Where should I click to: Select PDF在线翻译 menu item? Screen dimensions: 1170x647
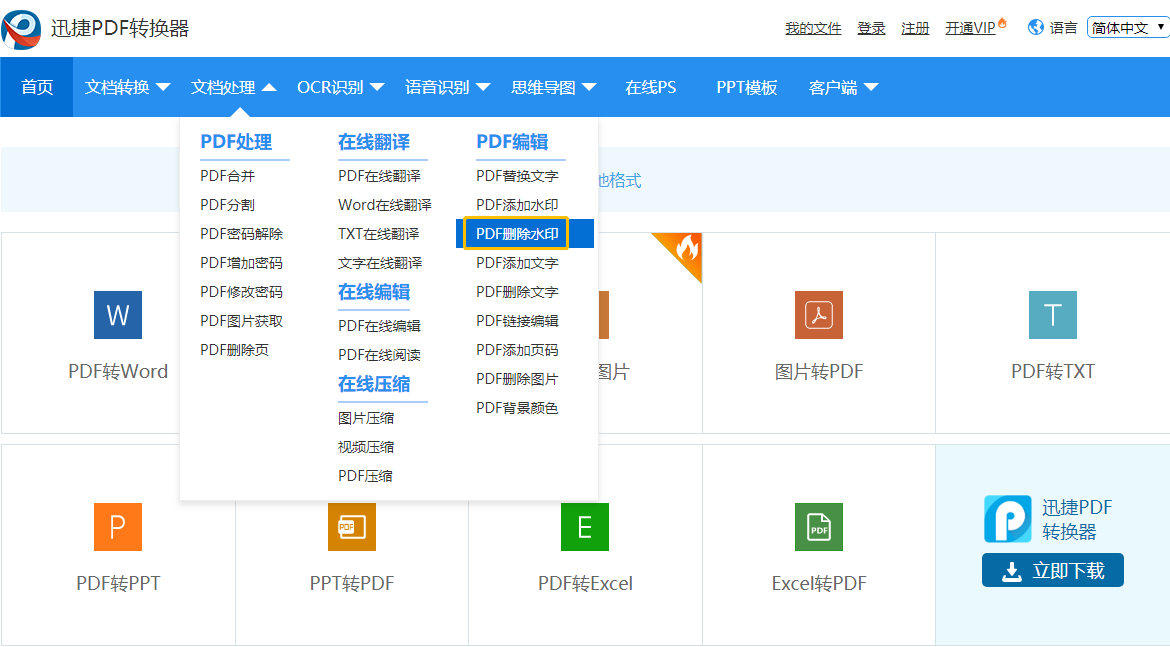(x=379, y=176)
